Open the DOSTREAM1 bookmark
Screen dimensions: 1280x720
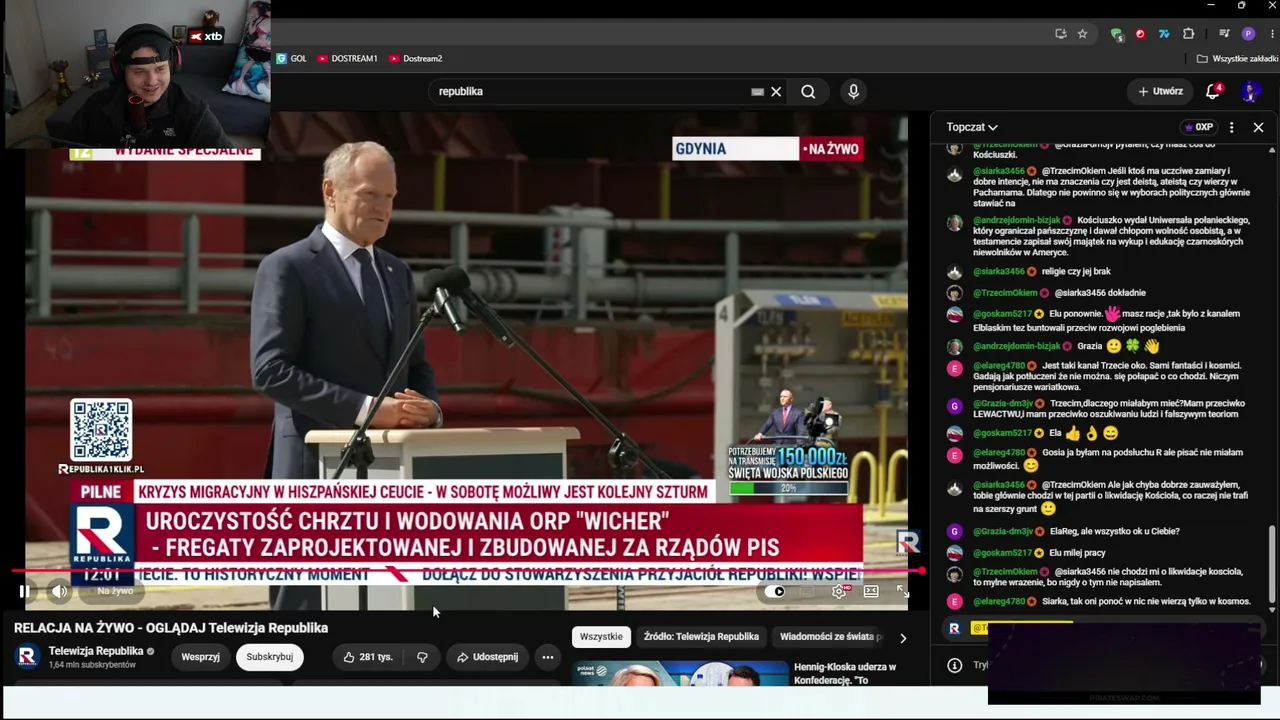point(347,59)
